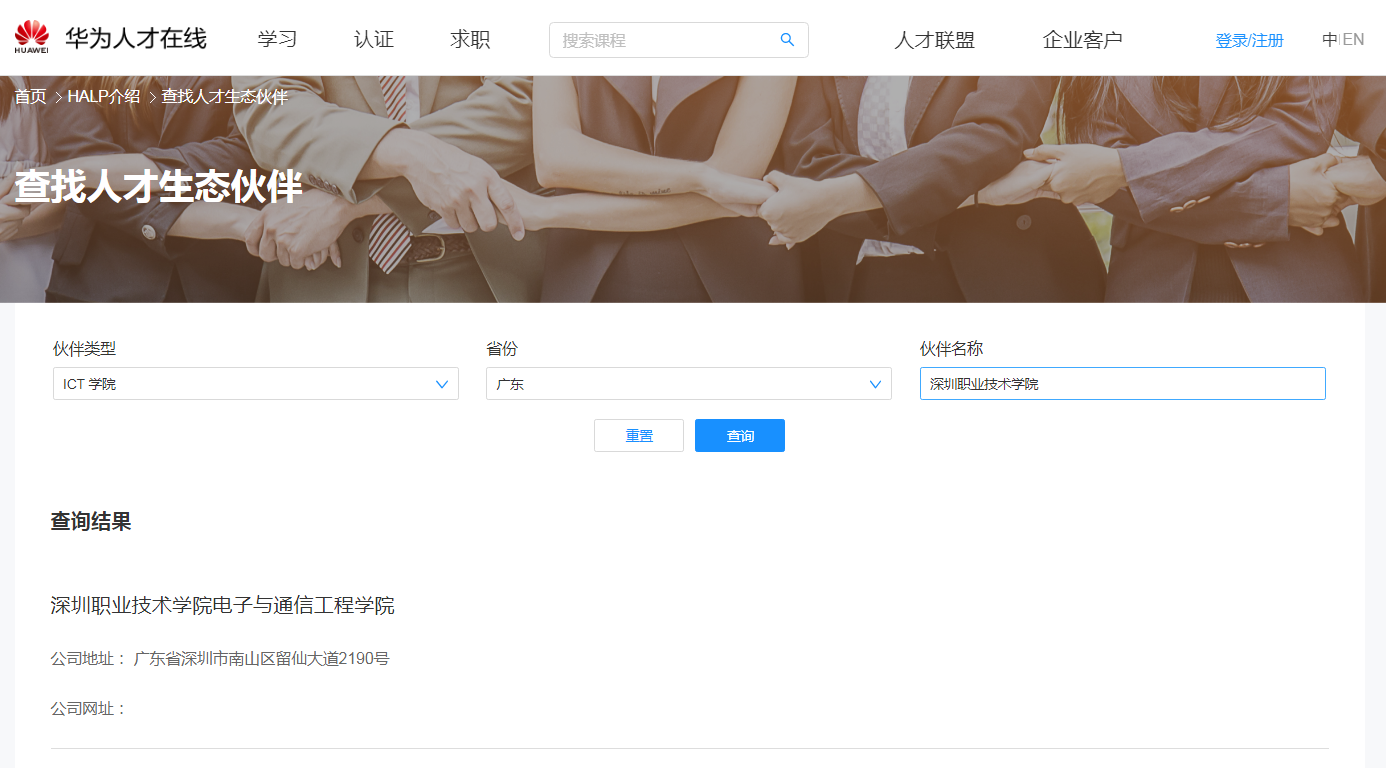This screenshot has width=1386, height=768.
Task: Switch language to 中
Action: tap(1328, 39)
